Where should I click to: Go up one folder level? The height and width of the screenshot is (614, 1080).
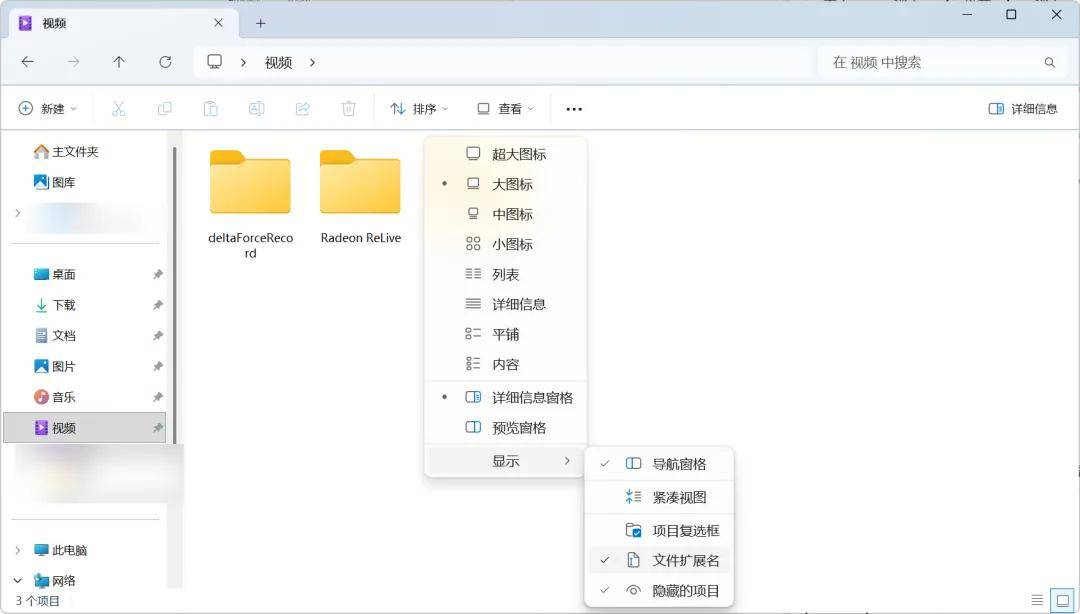(x=119, y=62)
